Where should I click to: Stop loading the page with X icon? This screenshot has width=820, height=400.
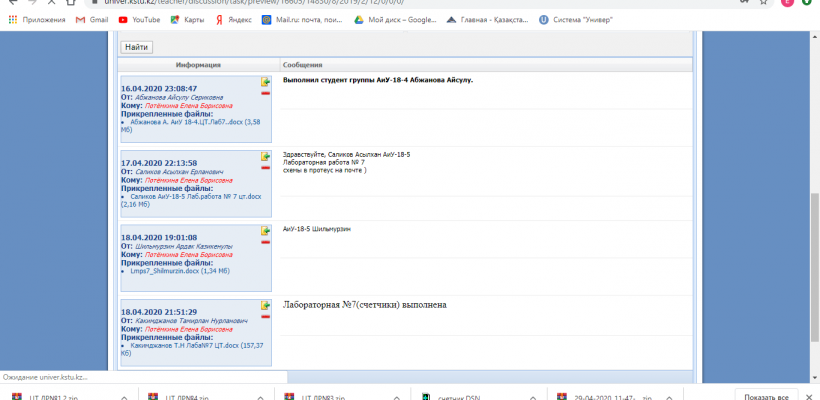(51, 2)
